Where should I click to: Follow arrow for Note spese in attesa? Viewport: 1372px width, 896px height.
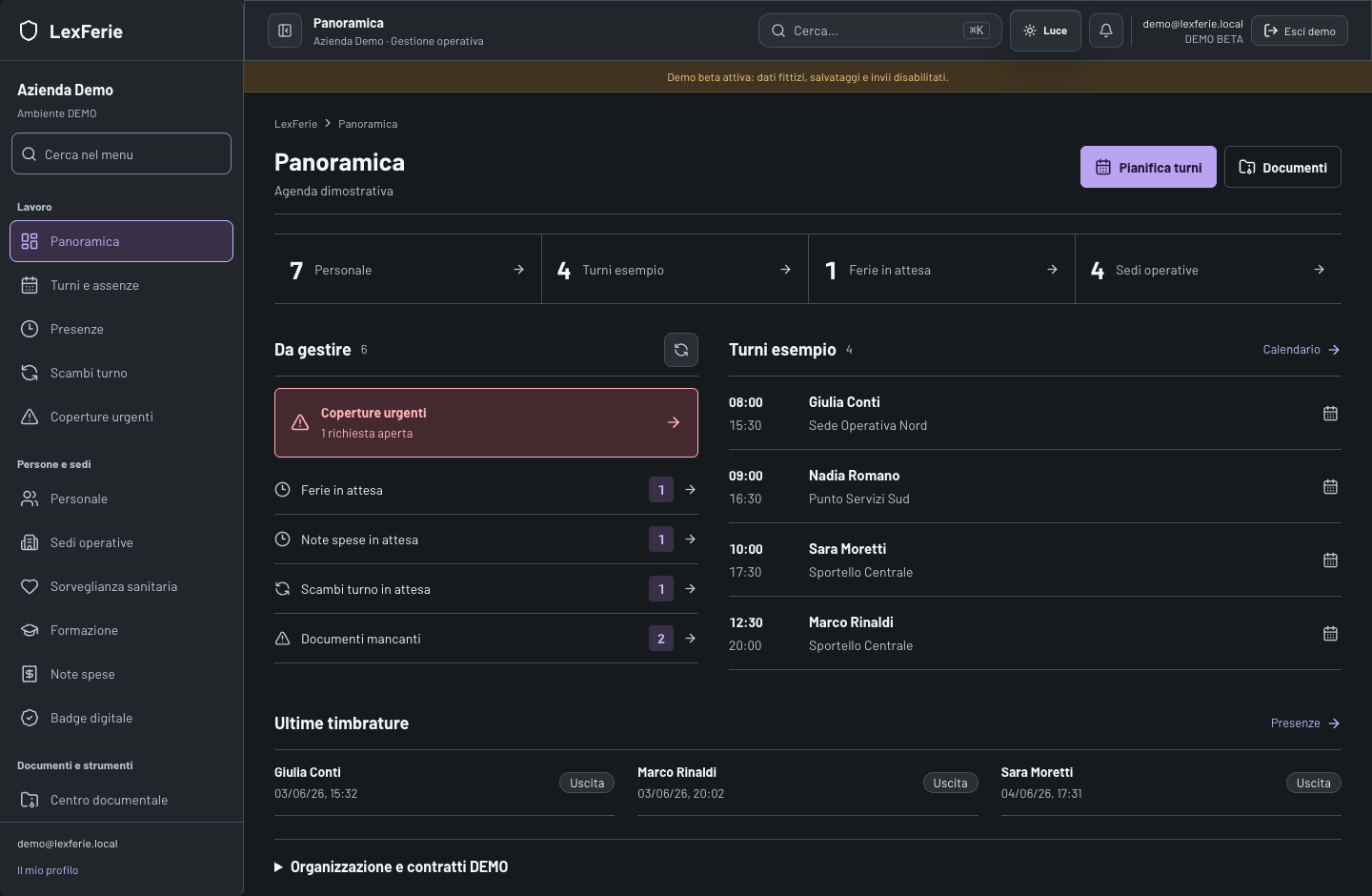(x=690, y=540)
